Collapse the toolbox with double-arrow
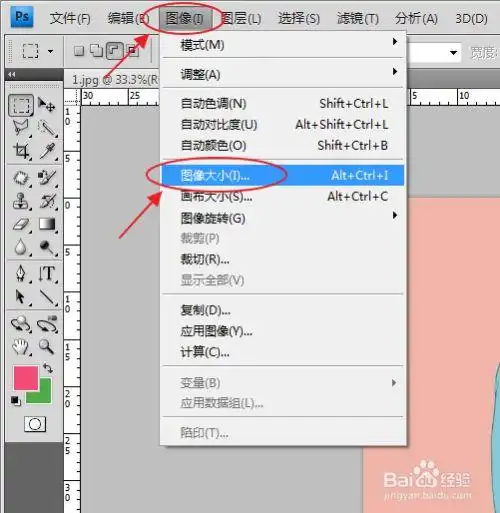Viewport: 500px width, 513px height. tap(12, 74)
